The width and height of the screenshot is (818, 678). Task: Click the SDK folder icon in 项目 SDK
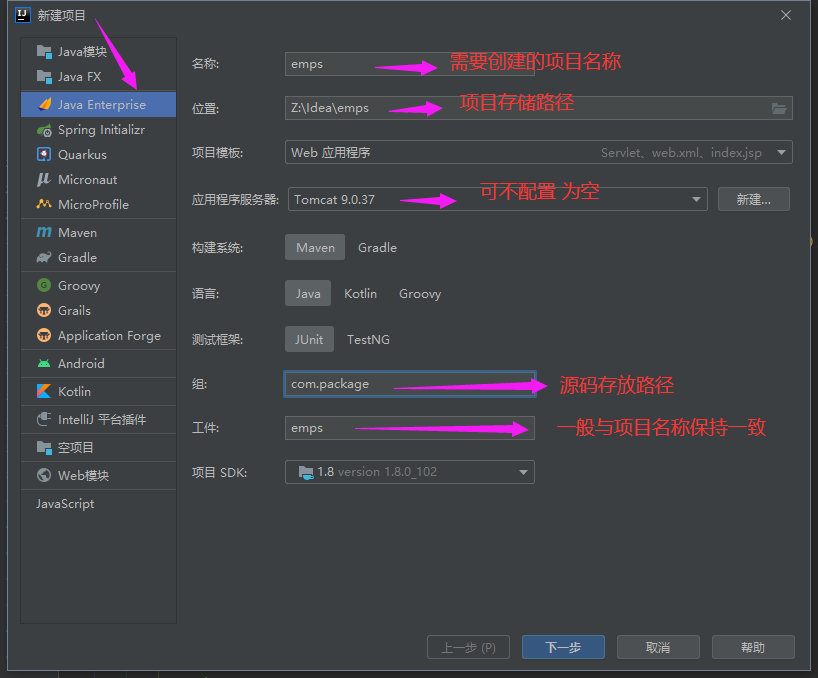point(306,472)
